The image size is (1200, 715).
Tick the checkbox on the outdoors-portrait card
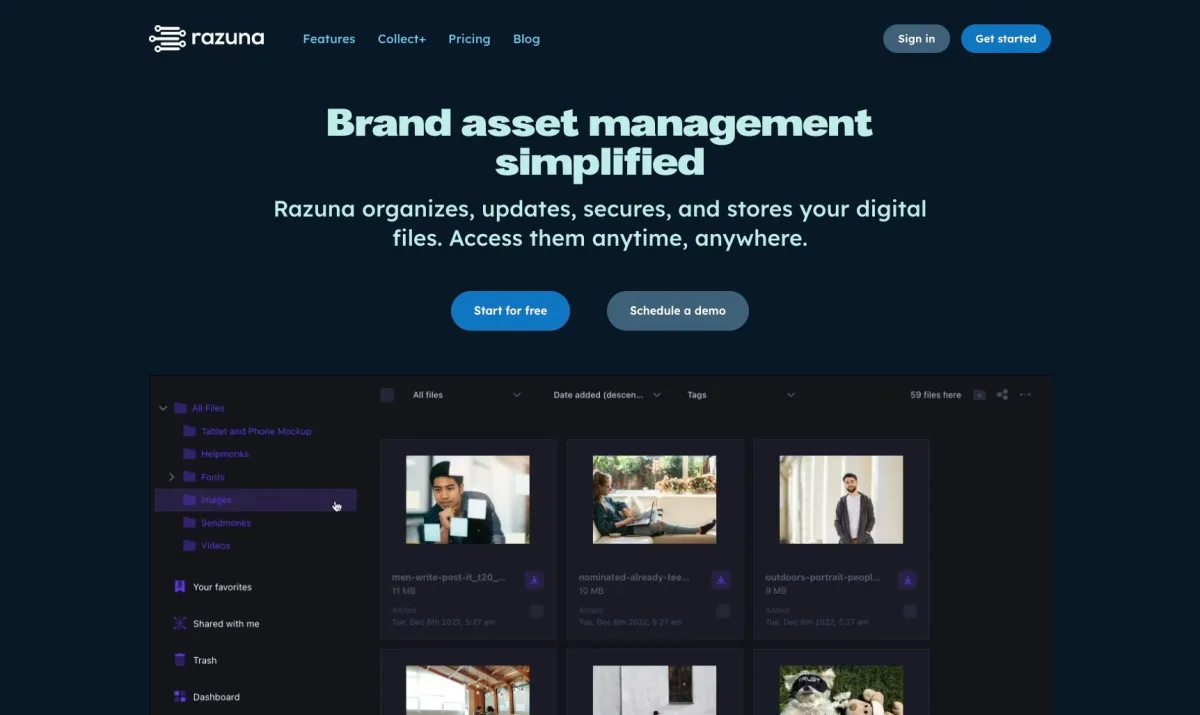point(910,611)
